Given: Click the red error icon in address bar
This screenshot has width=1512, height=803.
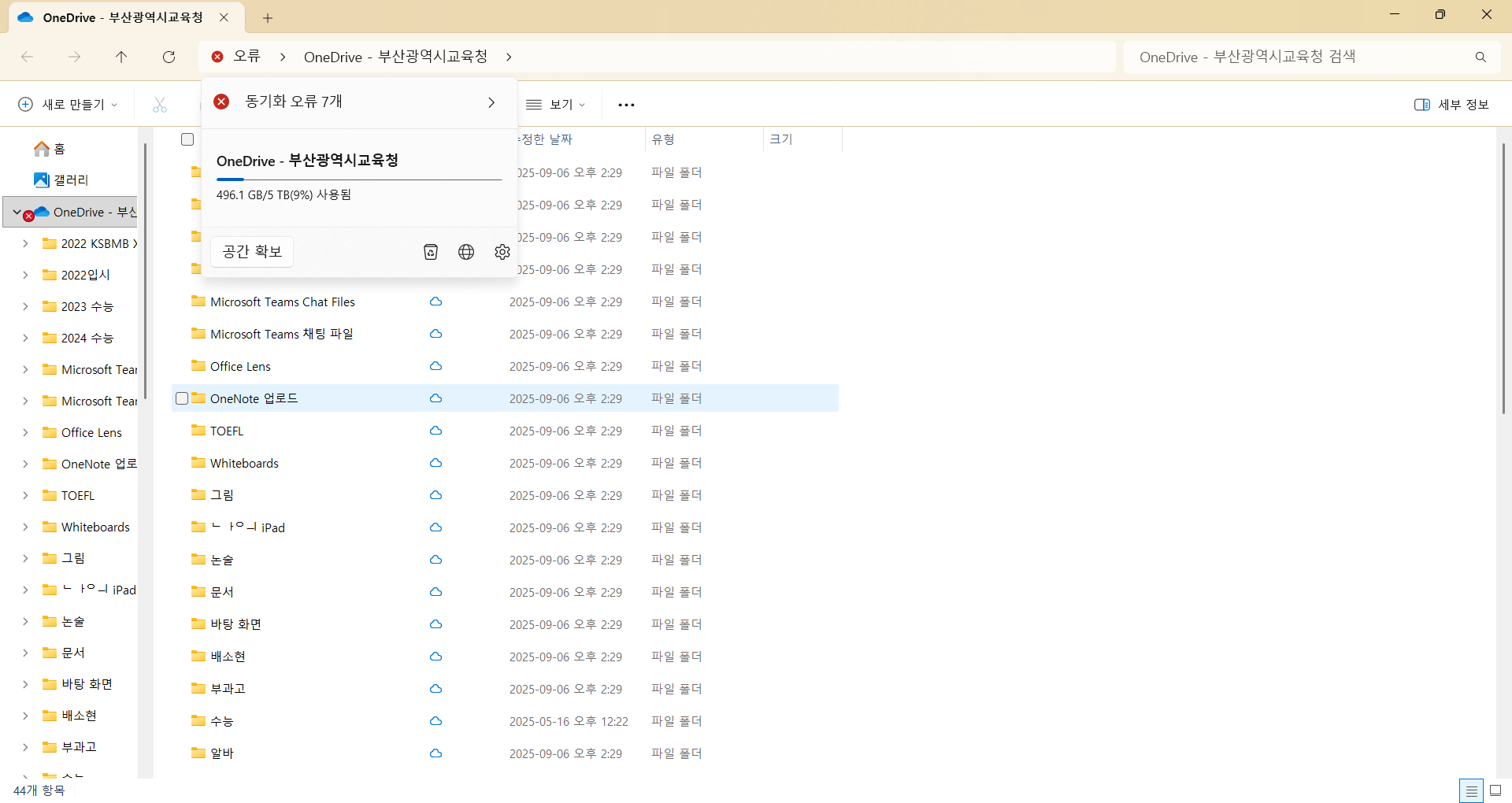Looking at the screenshot, I should point(217,57).
